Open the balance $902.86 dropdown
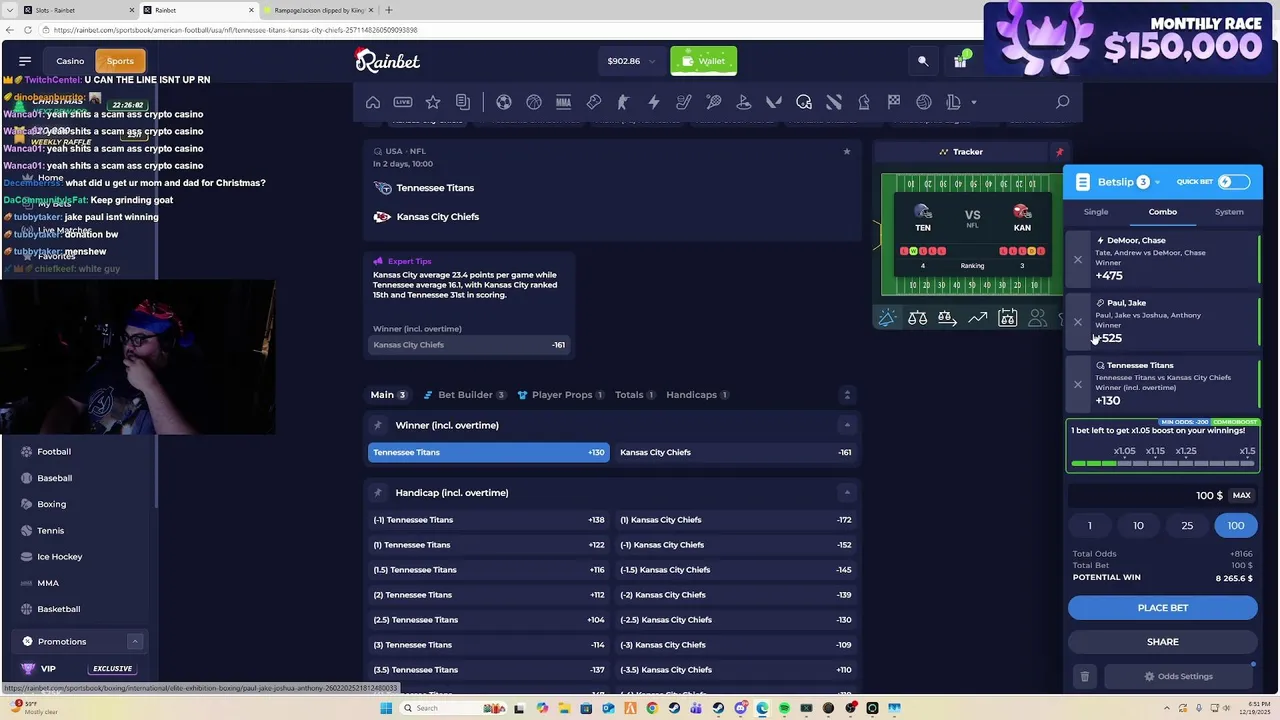The width and height of the screenshot is (1280, 720). point(630,61)
